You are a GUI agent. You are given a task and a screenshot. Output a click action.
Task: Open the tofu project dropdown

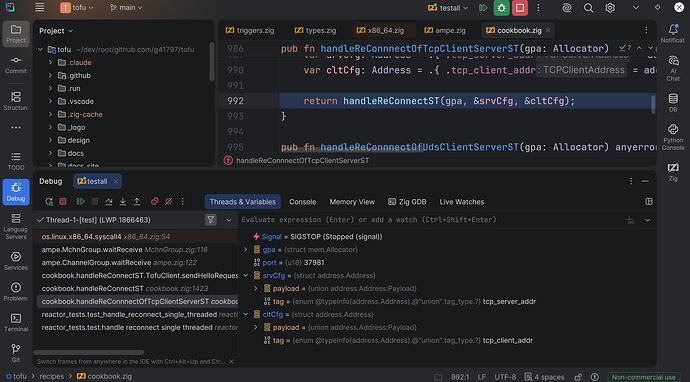(x=77, y=8)
